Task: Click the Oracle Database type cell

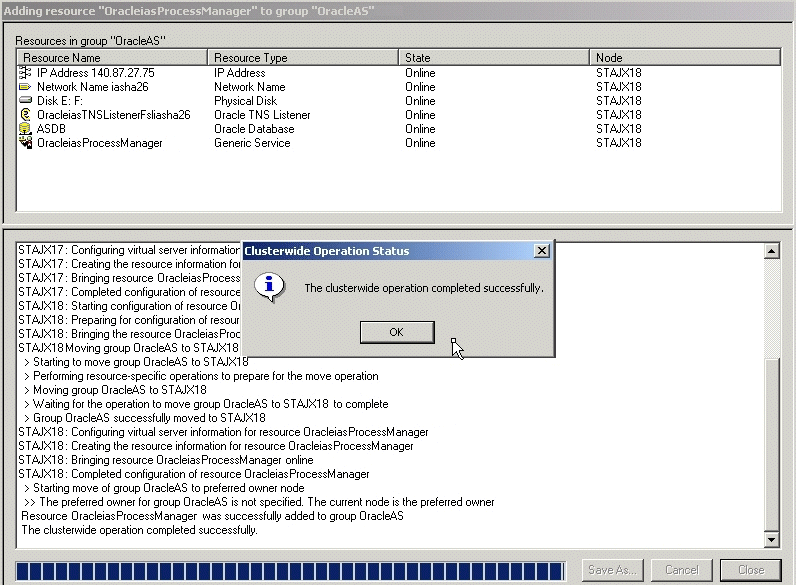Action: (254, 129)
